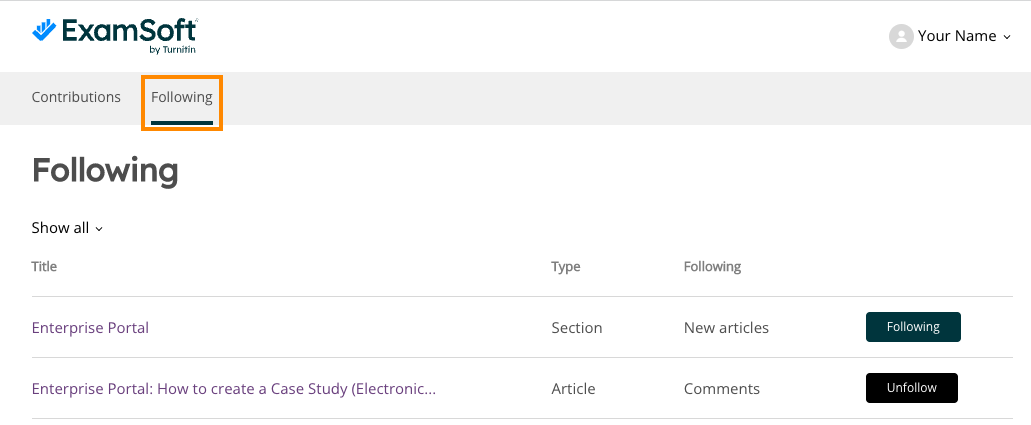The image size is (1031, 425).
Task: Open the Enterprise Portal section link
Action: (90, 328)
